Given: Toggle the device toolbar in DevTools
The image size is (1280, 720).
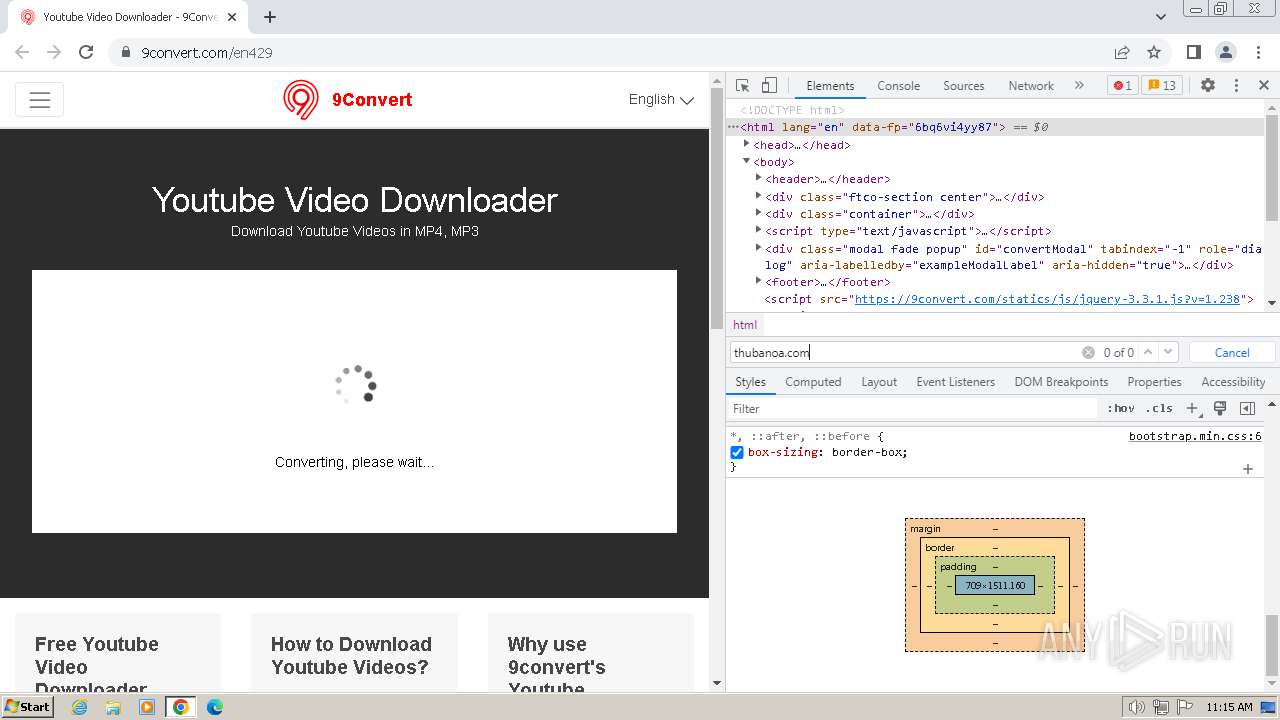Looking at the screenshot, I should pos(769,86).
